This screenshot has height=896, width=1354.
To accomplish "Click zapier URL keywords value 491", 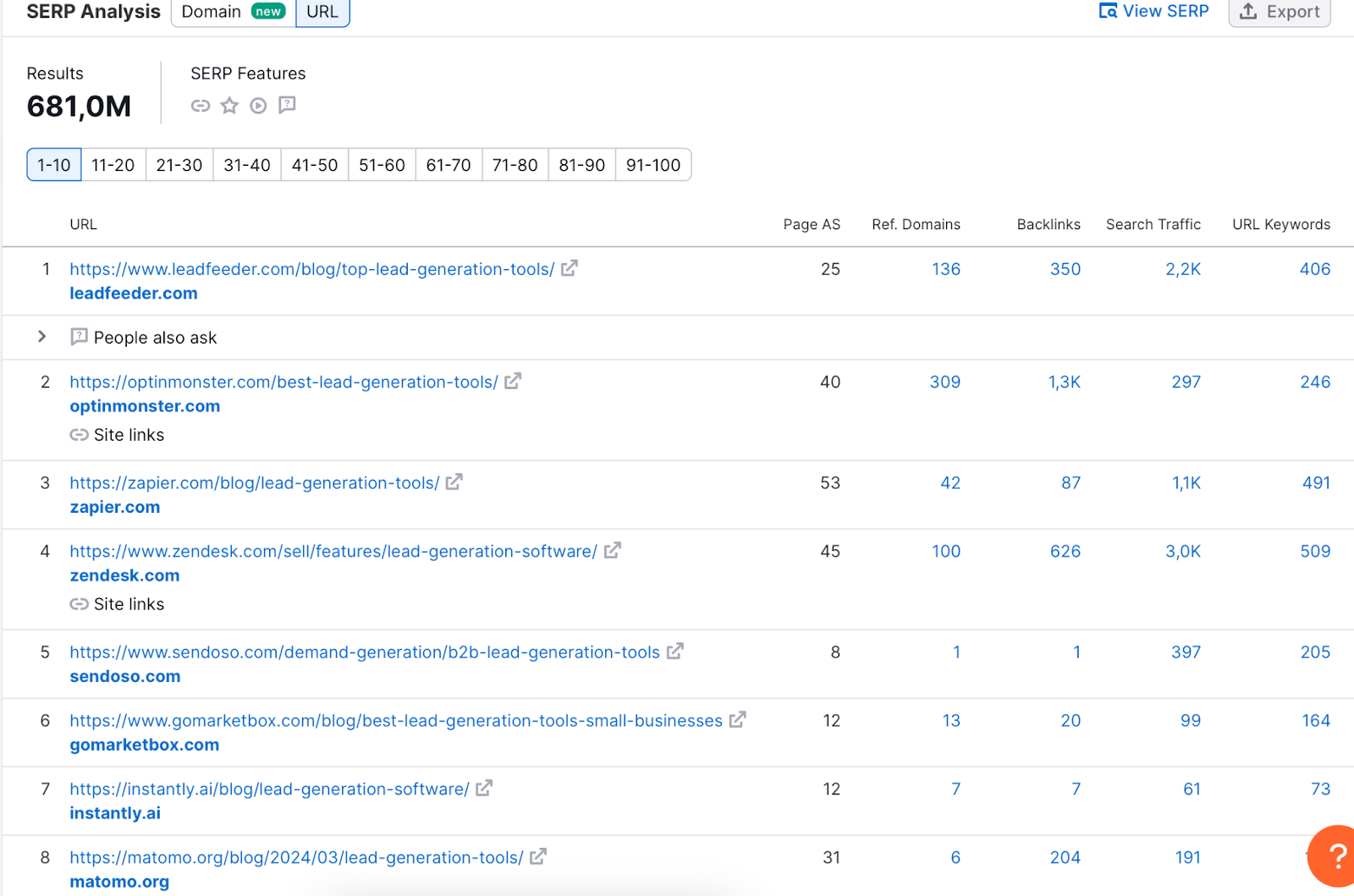I will (1316, 483).
